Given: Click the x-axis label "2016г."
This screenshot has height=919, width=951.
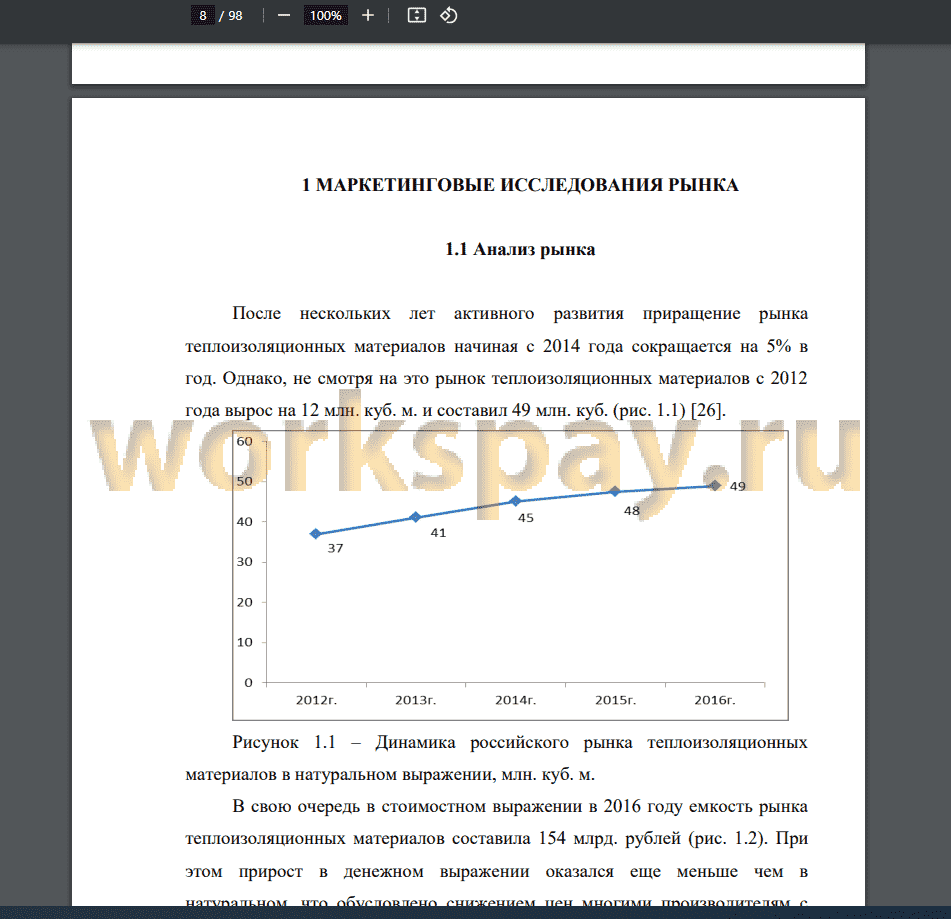Looking at the screenshot, I should (x=715, y=700).
